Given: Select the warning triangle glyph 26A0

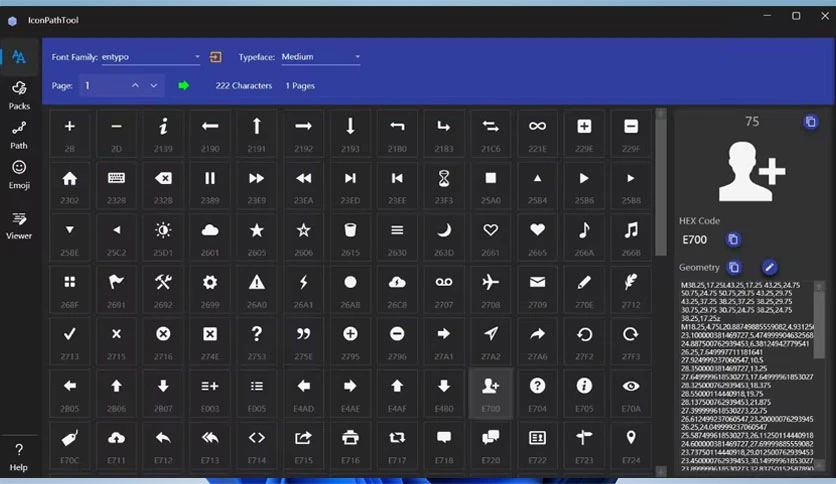Looking at the screenshot, I should 256,289.
